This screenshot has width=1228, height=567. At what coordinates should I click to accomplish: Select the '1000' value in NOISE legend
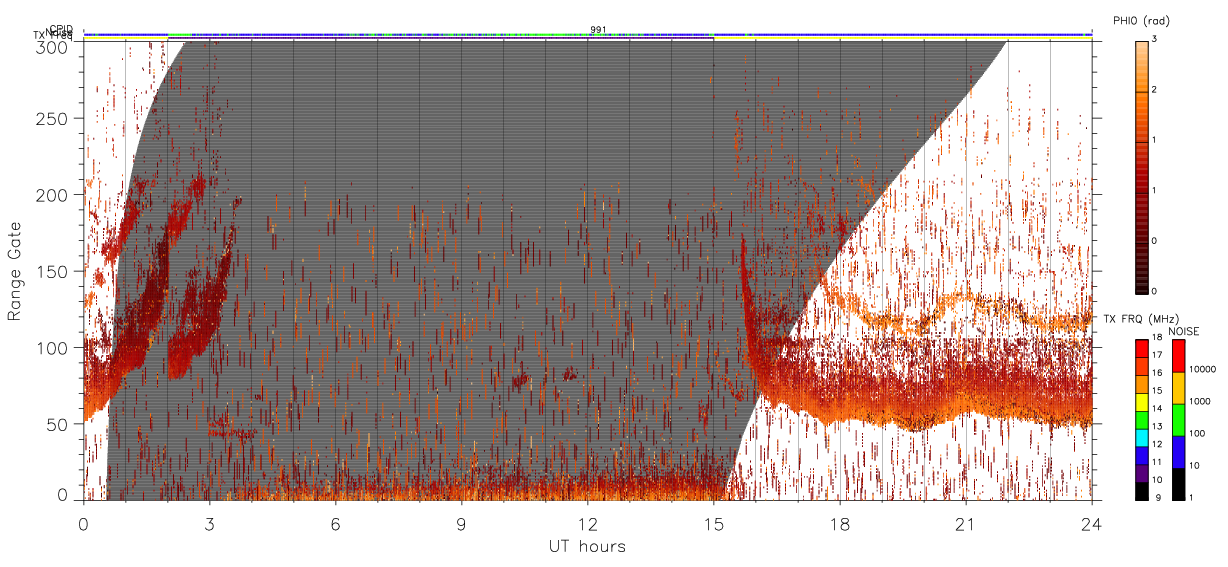point(1200,401)
